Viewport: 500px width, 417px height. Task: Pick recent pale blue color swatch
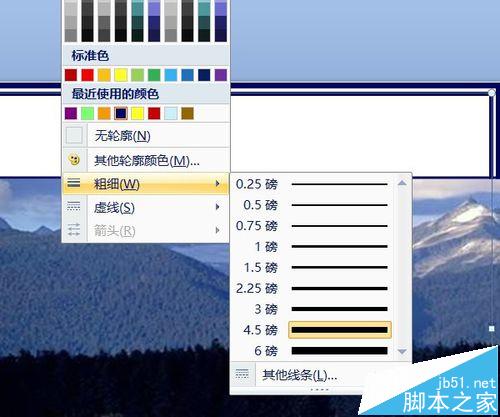(x=171, y=113)
